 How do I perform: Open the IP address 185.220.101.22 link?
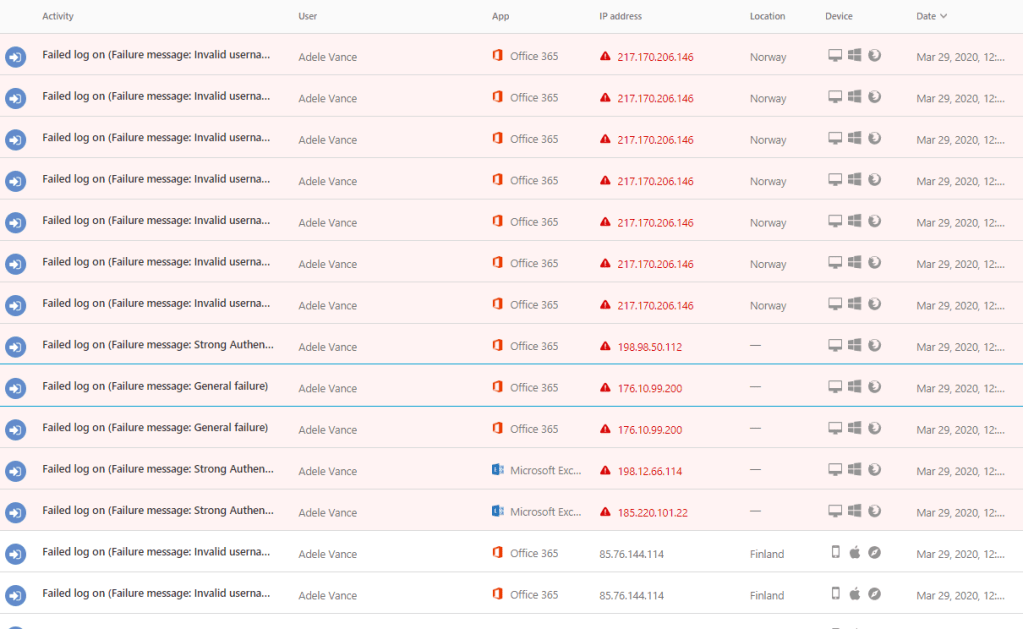pyautogui.click(x=652, y=513)
